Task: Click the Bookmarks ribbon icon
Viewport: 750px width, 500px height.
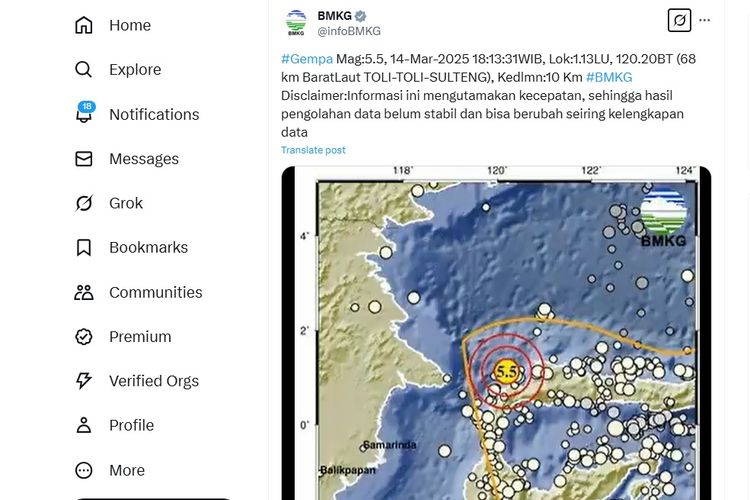Action: [84, 247]
